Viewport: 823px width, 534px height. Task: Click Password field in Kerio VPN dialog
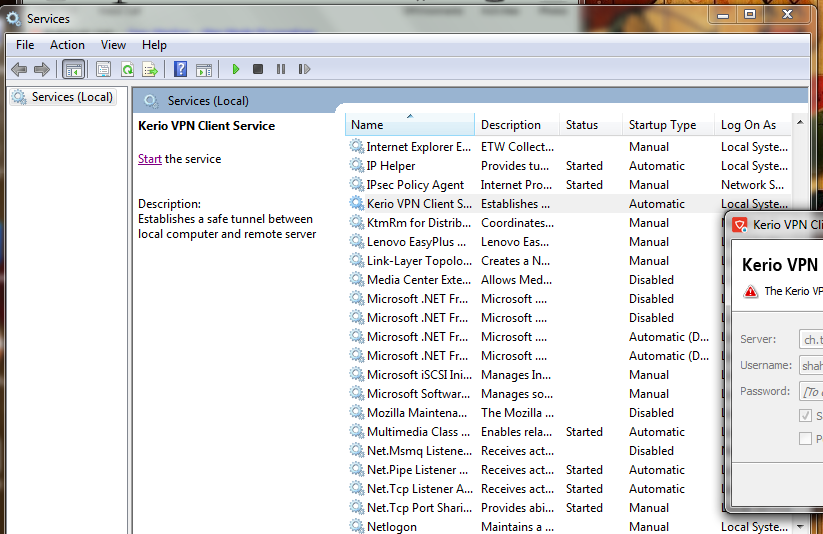coord(811,391)
